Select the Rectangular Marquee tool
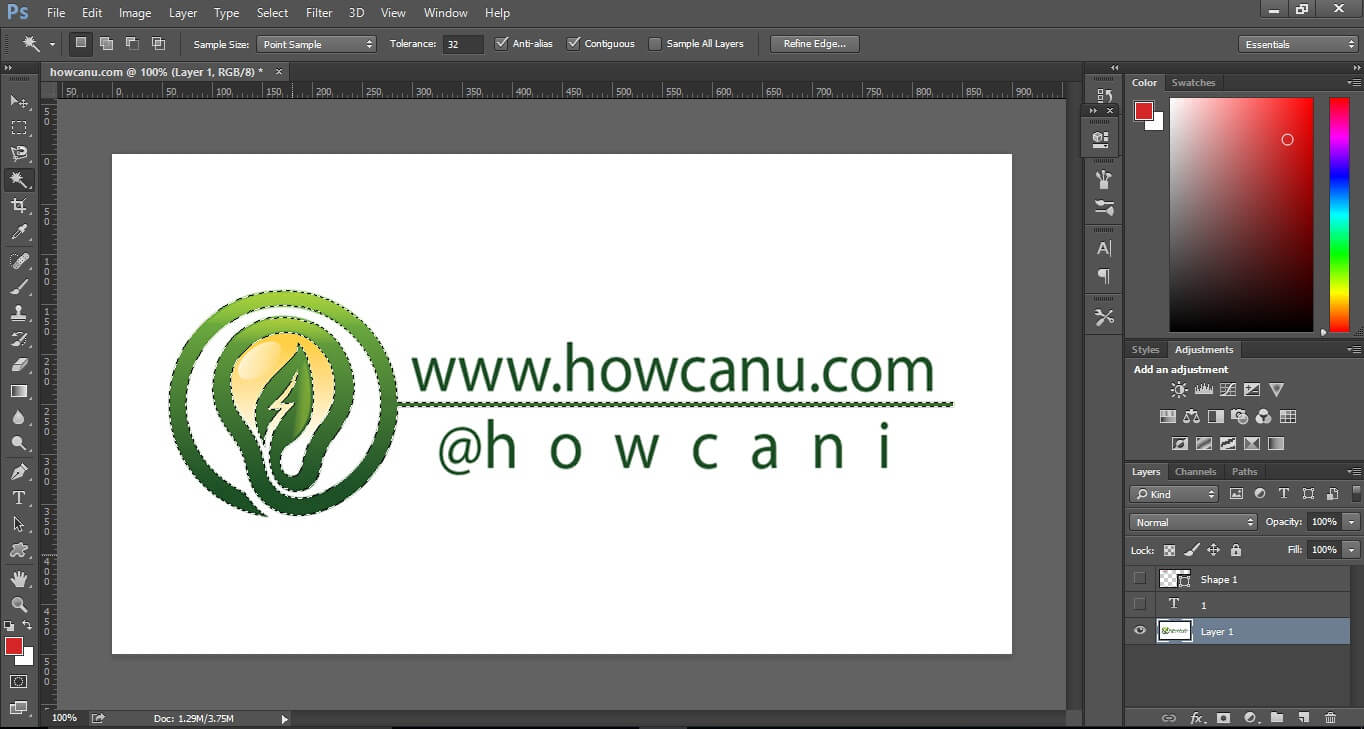The height and width of the screenshot is (729, 1364). pyautogui.click(x=19, y=127)
